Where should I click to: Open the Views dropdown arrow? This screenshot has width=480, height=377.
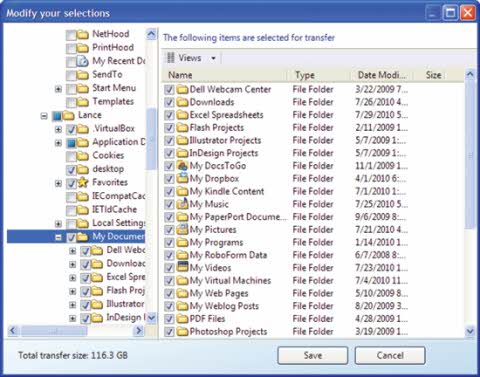(x=213, y=58)
